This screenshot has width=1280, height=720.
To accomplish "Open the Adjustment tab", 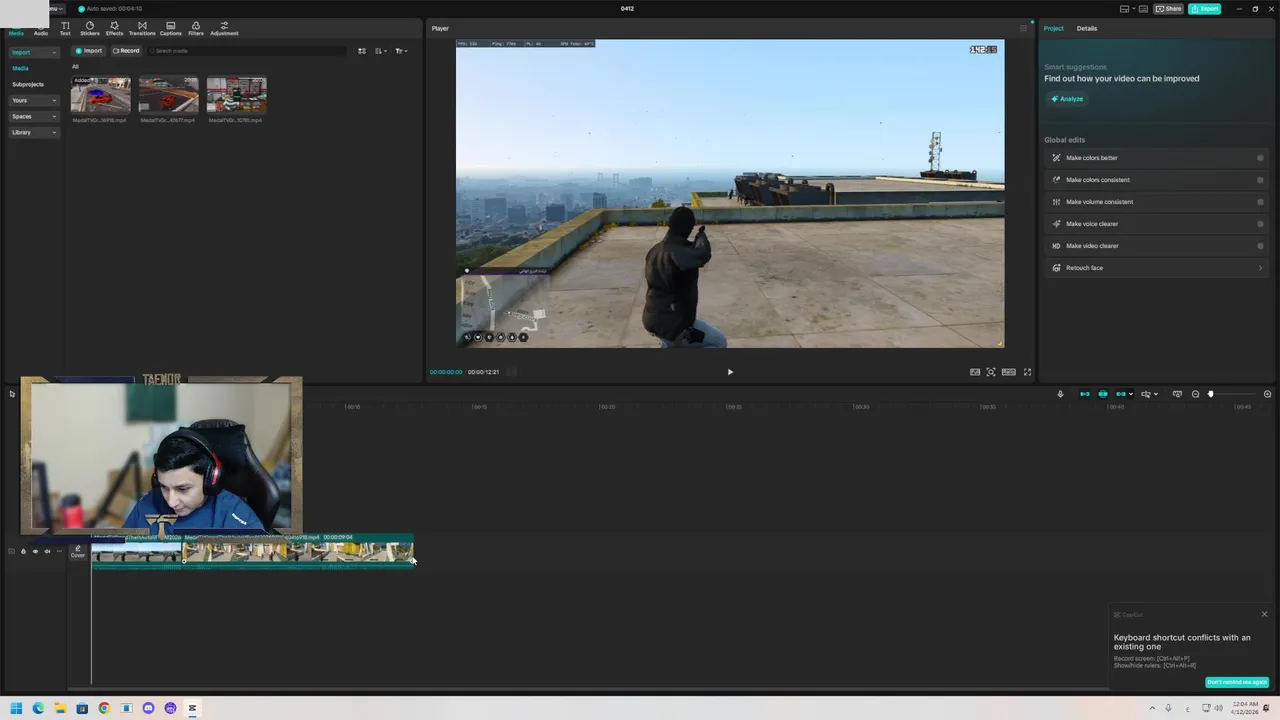I will (x=224, y=28).
